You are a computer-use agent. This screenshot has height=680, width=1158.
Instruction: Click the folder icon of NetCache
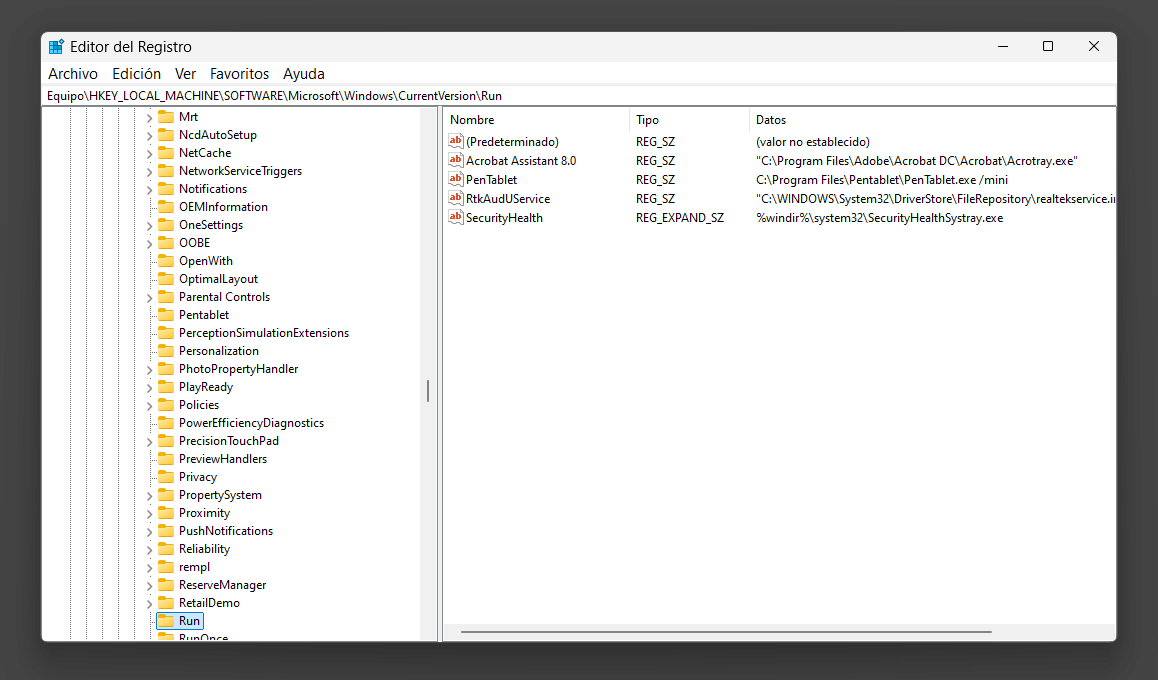[166, 153]
